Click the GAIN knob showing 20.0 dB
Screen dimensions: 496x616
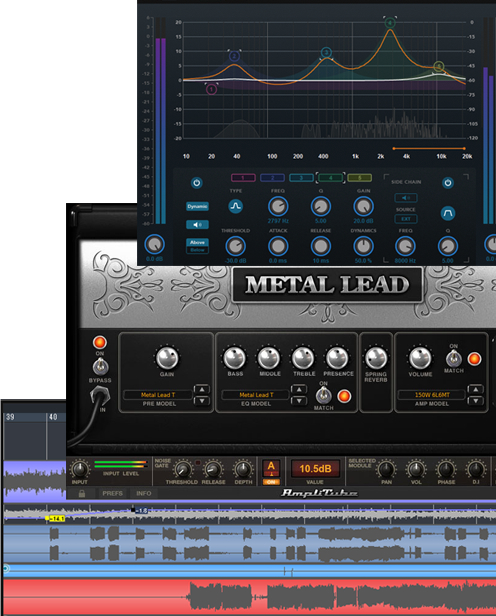click(363, 206)
